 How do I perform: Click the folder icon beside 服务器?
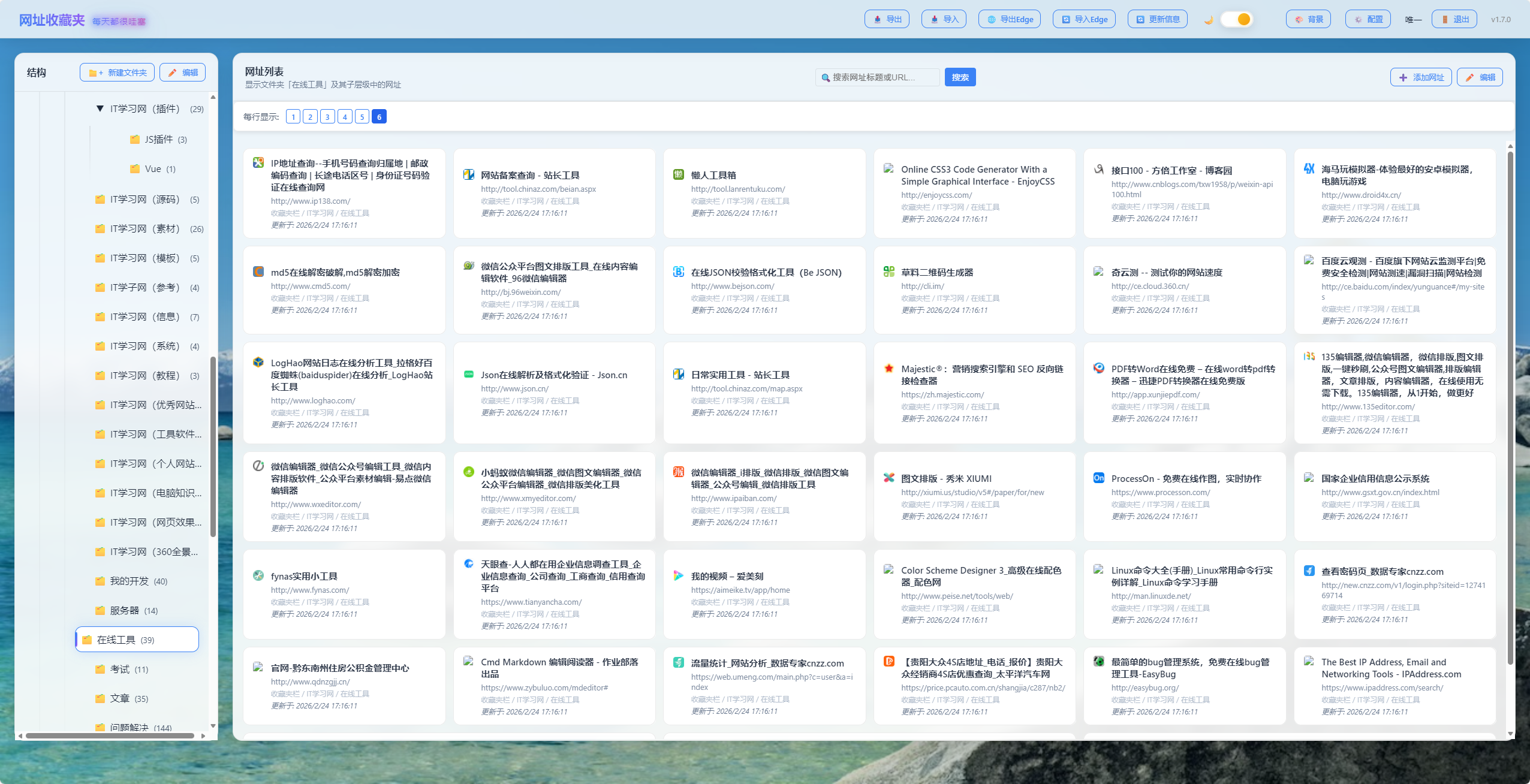click(x=100, y=610)
